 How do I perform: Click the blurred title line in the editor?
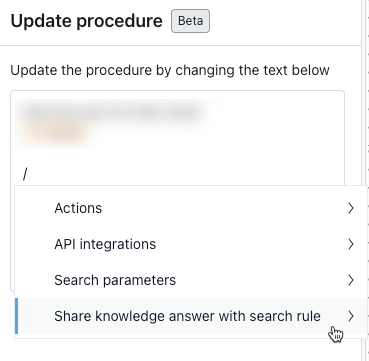[112, 113]
